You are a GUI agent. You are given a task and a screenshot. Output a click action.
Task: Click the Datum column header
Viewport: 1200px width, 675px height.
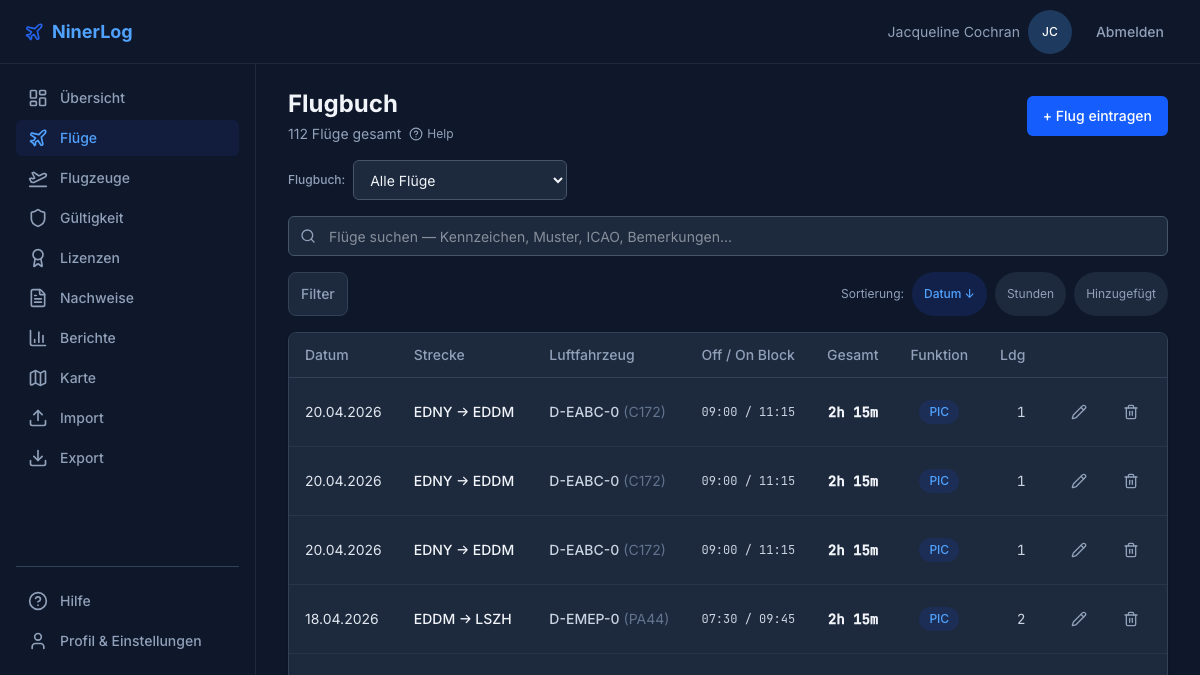(327, 355)
